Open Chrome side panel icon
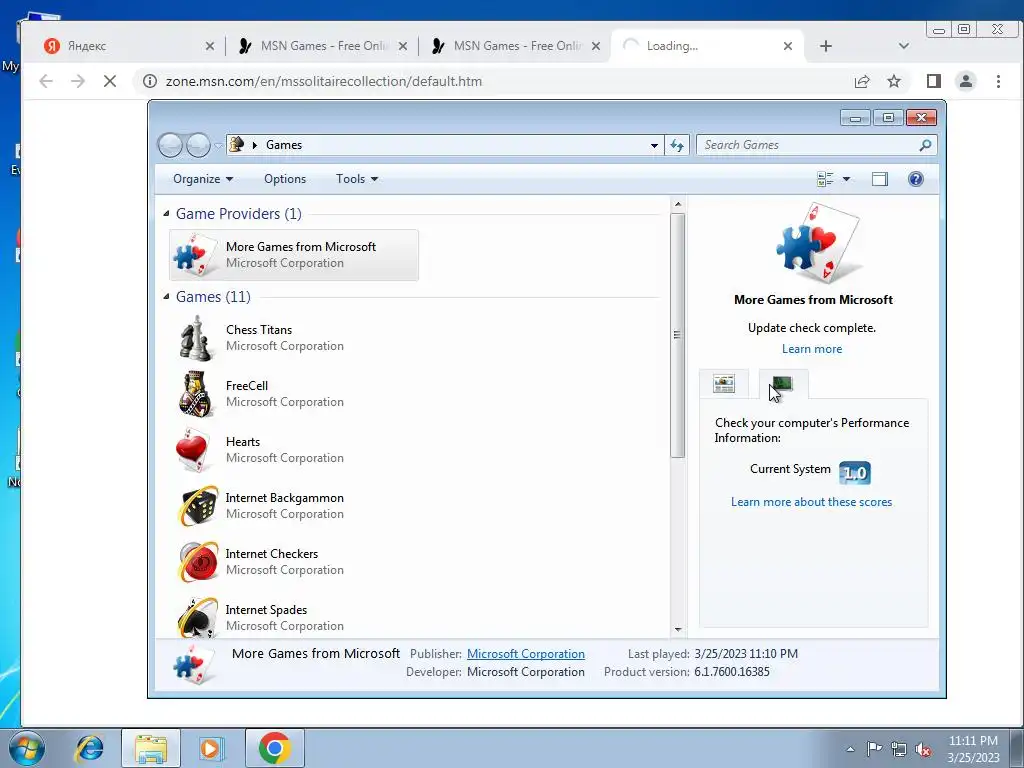Viewport: 1024px width, 768px height. pos(934,81)
